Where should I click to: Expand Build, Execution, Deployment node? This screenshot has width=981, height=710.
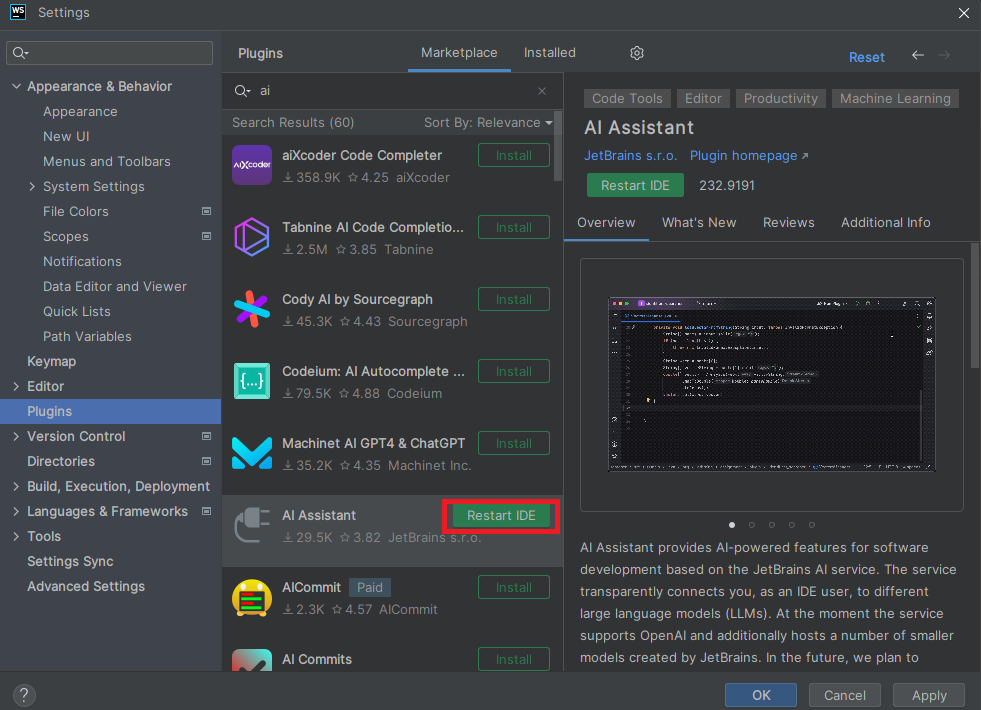click(x=16, y=486)
